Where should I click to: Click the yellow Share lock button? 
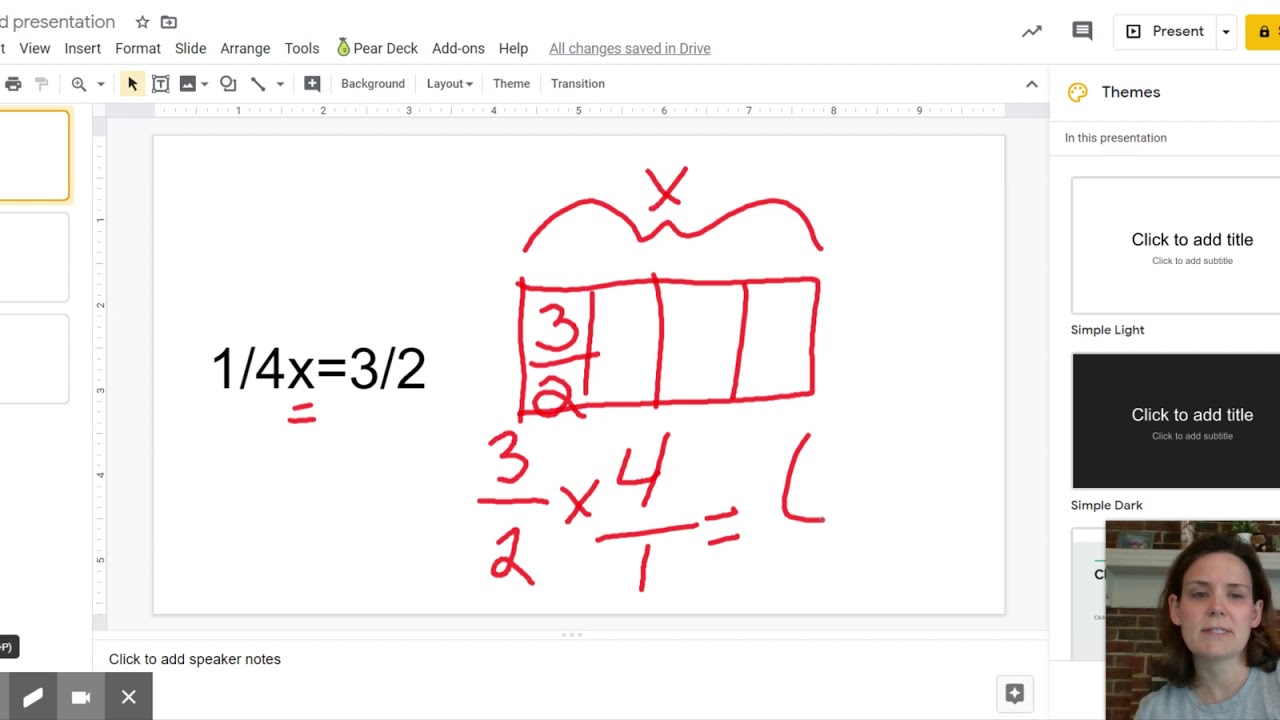[x=1263, y=32]
